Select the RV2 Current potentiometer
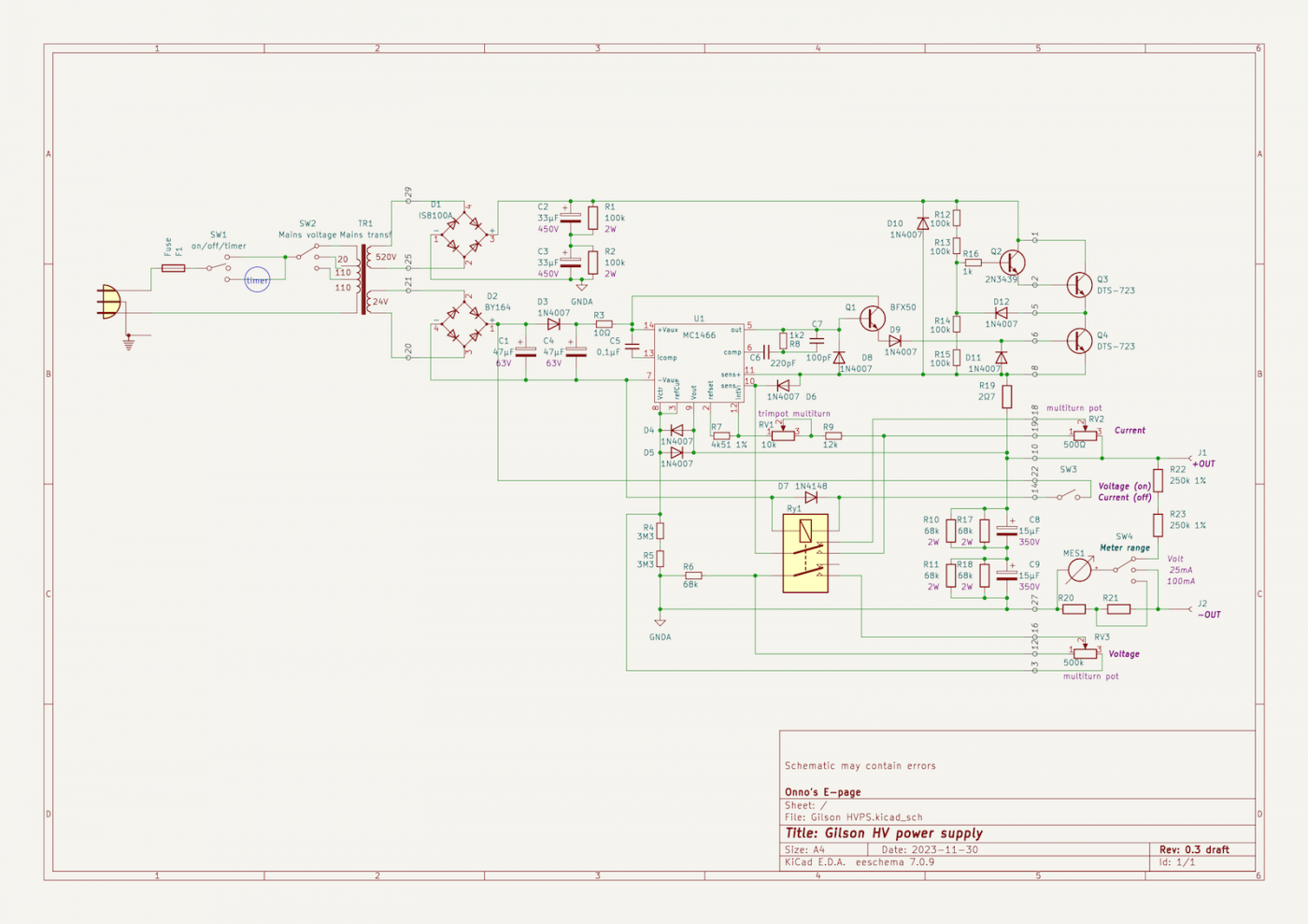1308x924 pixels. click(x=1086, y=434)
